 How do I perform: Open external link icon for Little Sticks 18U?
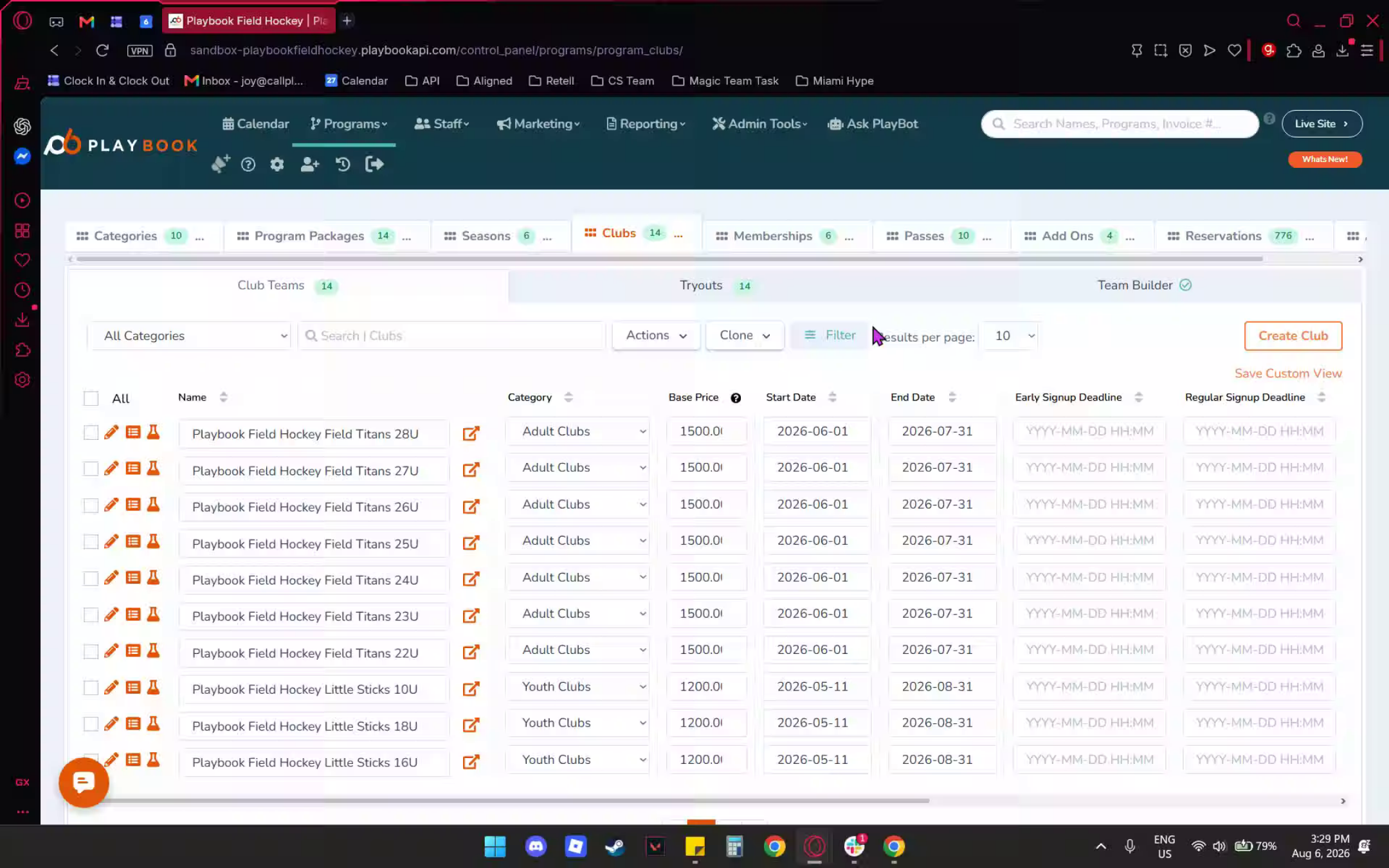point(471,725)
